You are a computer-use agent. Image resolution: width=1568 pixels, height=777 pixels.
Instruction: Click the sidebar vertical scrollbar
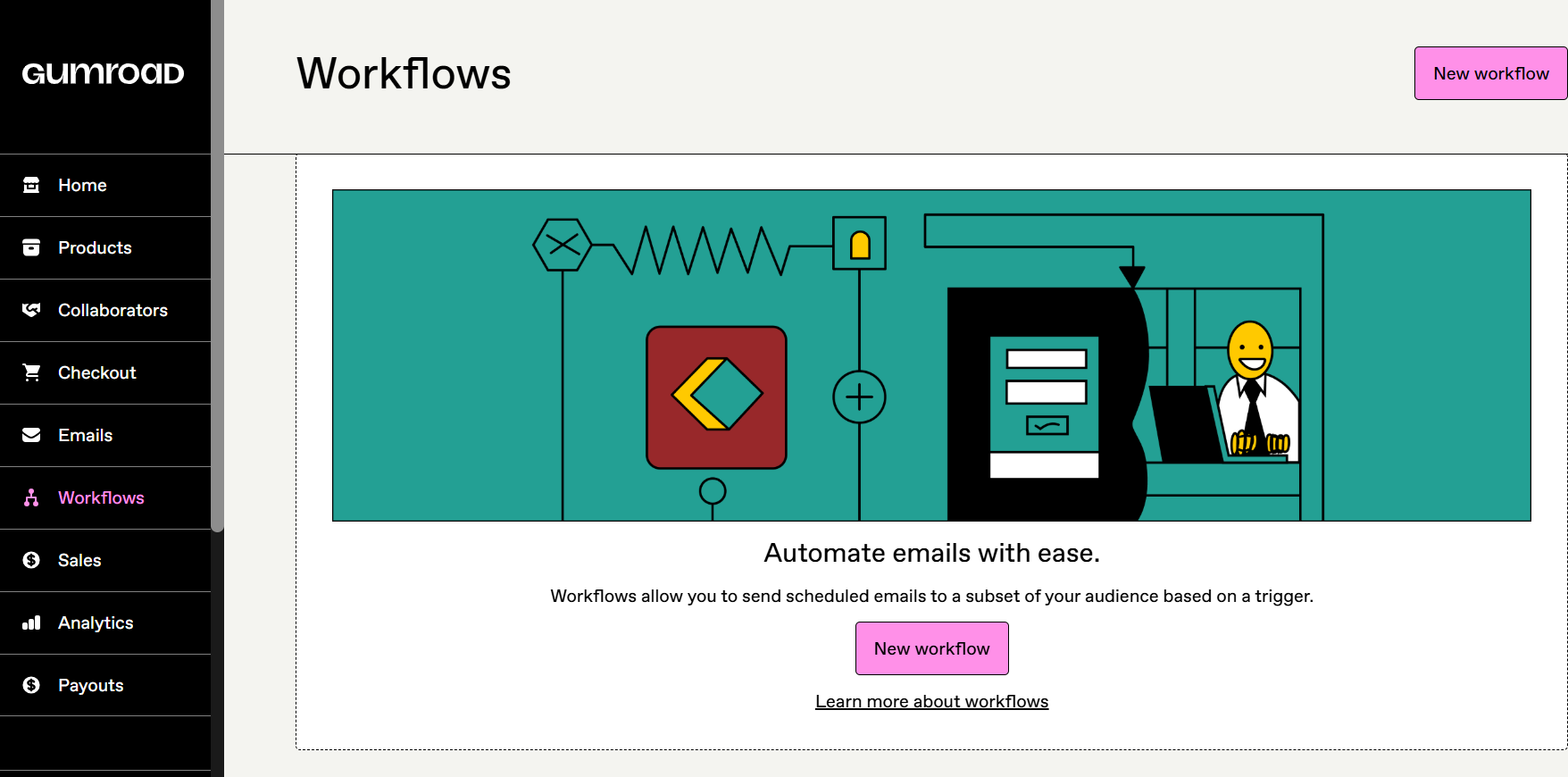tap(217, 268)
